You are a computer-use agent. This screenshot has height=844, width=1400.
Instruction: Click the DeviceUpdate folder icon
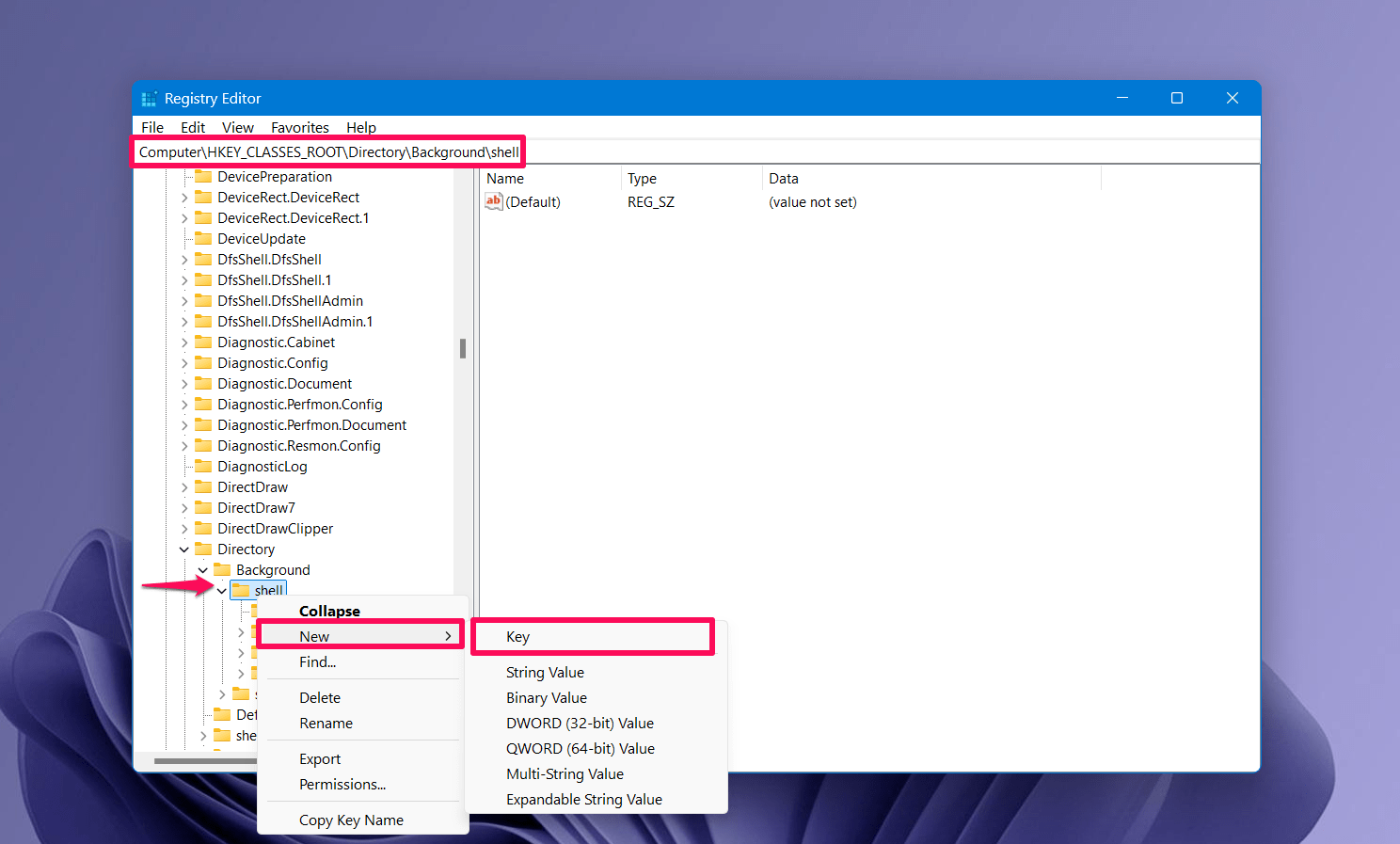pos(203,238)
